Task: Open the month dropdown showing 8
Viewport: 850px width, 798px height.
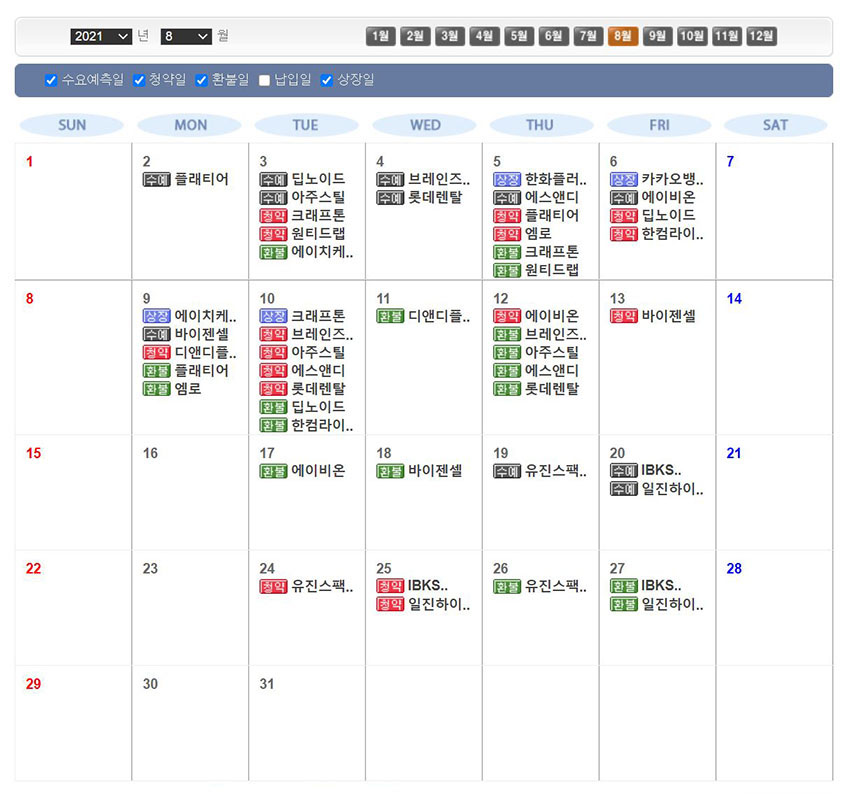Action: point(186,36)
